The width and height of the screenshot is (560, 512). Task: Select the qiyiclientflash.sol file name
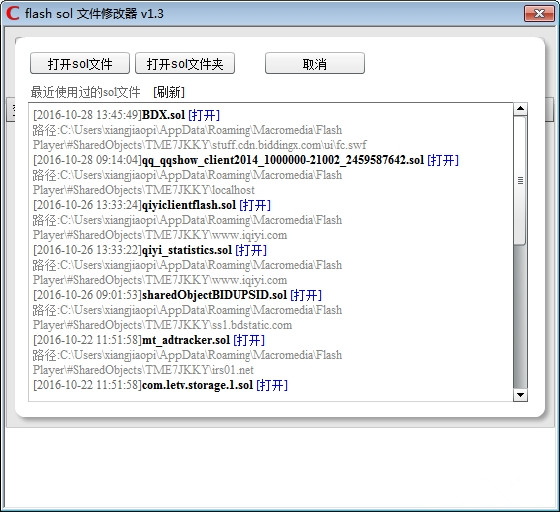pyautogui.click(x=189, y=205)
